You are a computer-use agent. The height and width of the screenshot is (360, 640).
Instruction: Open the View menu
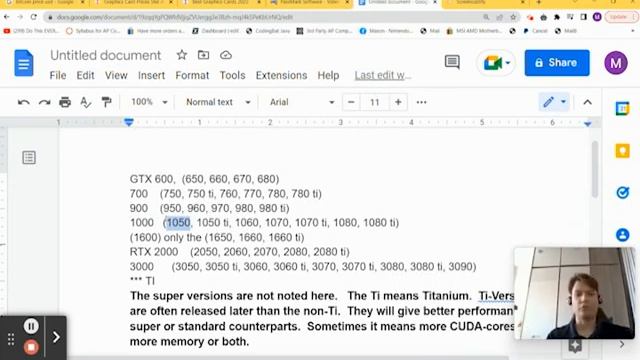116,76
